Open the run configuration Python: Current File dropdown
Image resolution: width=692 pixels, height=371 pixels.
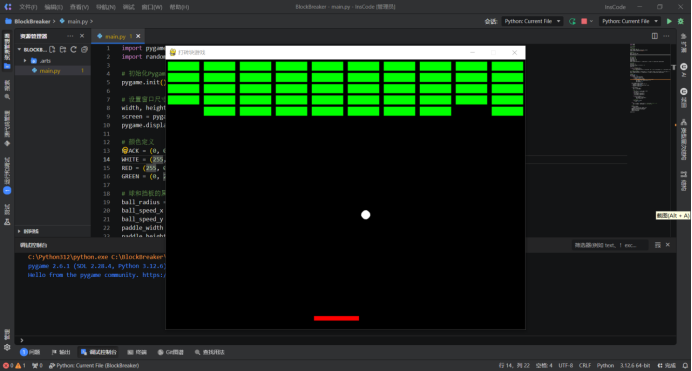click(x=630, y=21)
